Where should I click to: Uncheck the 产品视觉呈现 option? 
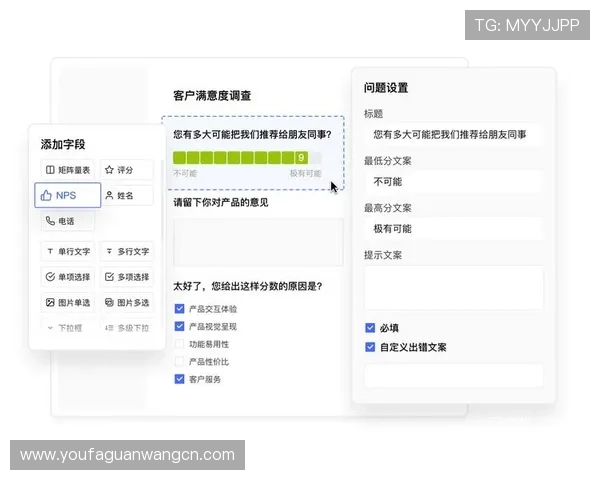click(179, 326)
